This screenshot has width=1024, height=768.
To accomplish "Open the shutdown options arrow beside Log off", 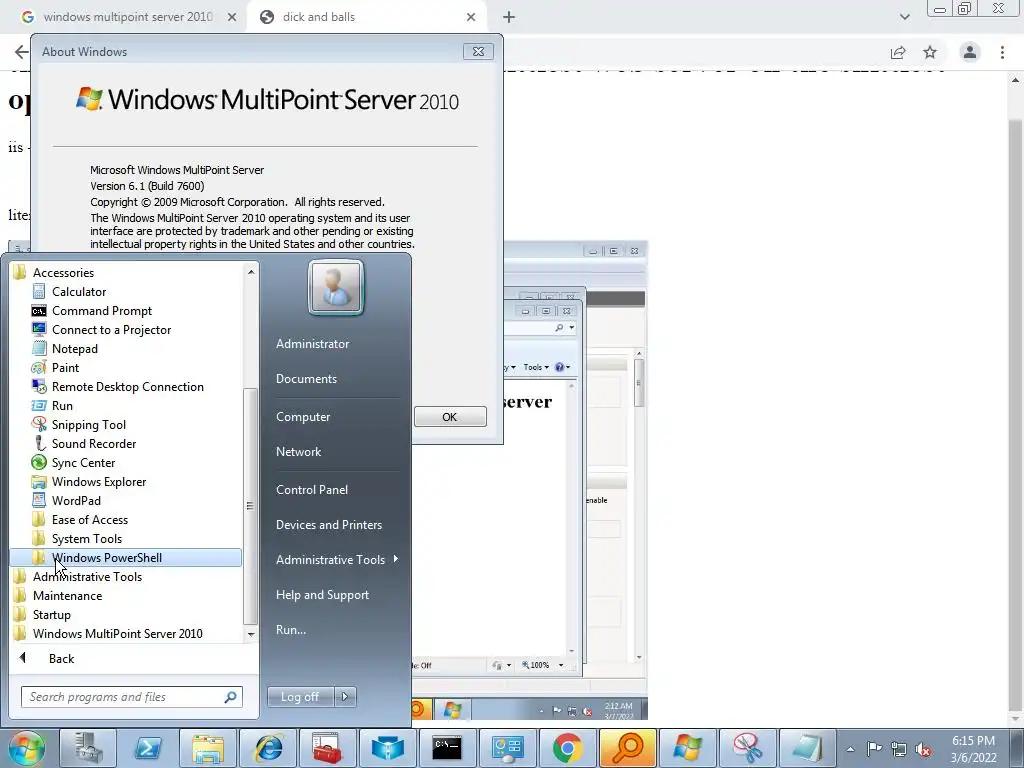I will click(345, 697).
